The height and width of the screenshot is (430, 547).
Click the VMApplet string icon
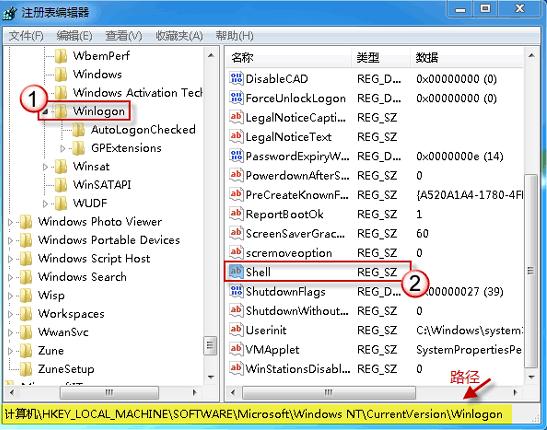point(236,349)
